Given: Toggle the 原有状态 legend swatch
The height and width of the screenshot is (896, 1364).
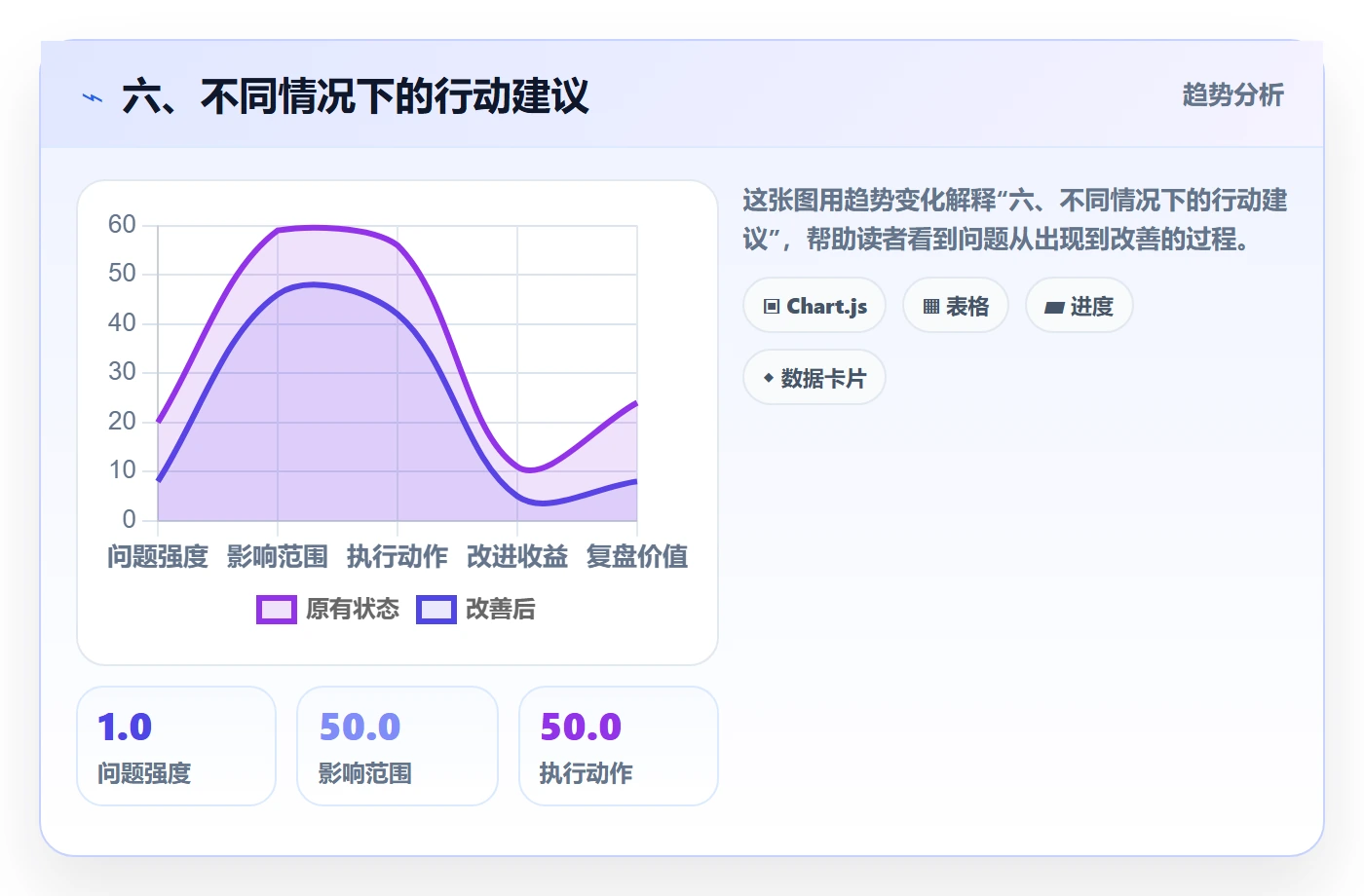Looking at the screenshot, I should tap(277, 610).
